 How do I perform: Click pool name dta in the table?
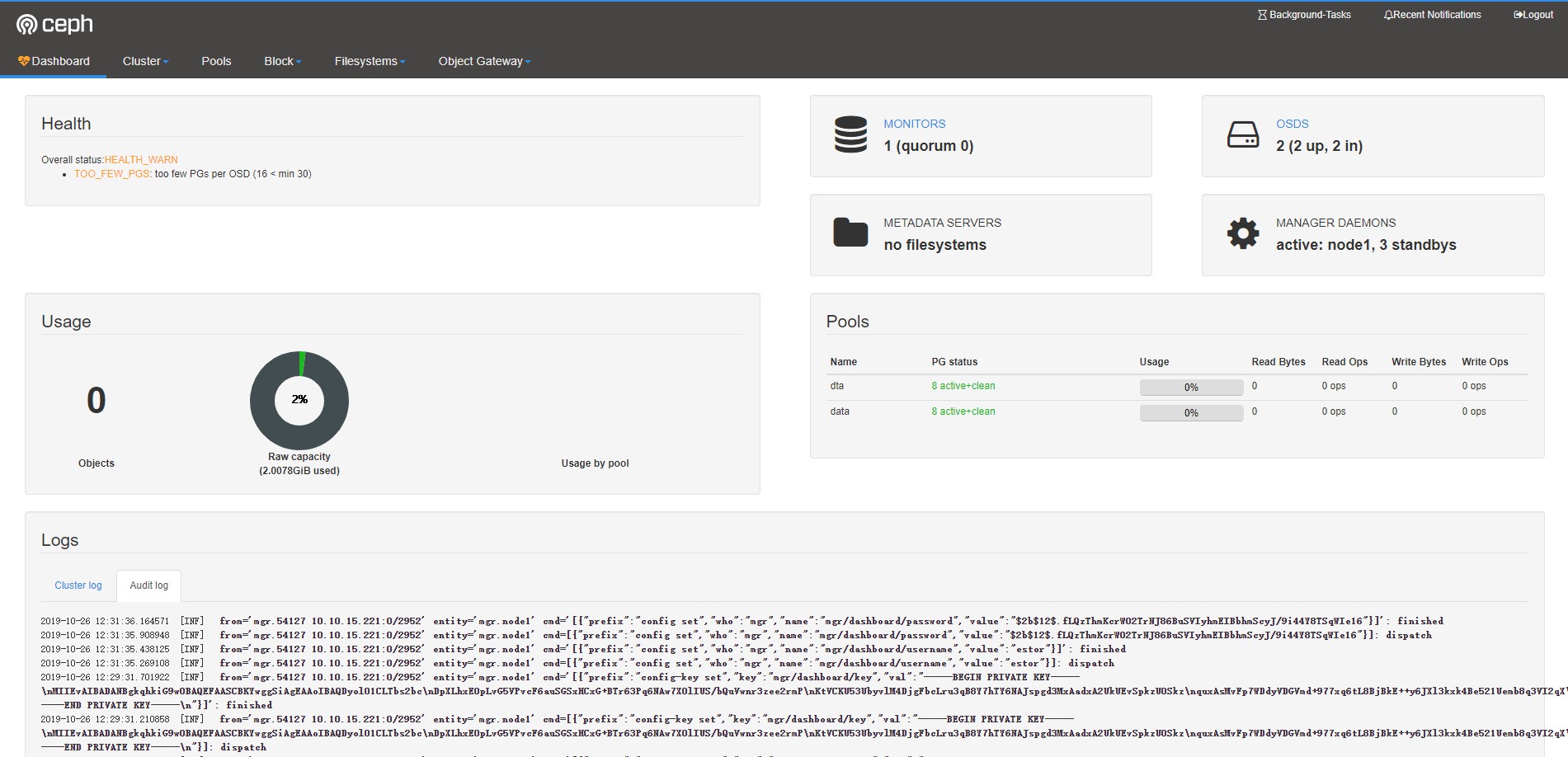[836, 386]
